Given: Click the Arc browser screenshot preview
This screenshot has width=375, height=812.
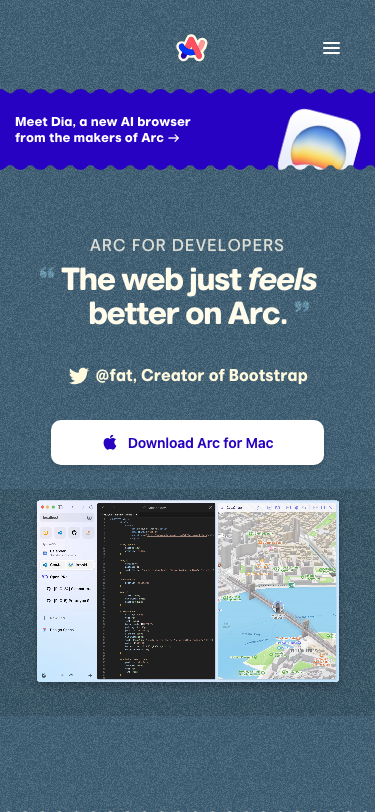Looking at the screenshot, I should pos(188,591).
